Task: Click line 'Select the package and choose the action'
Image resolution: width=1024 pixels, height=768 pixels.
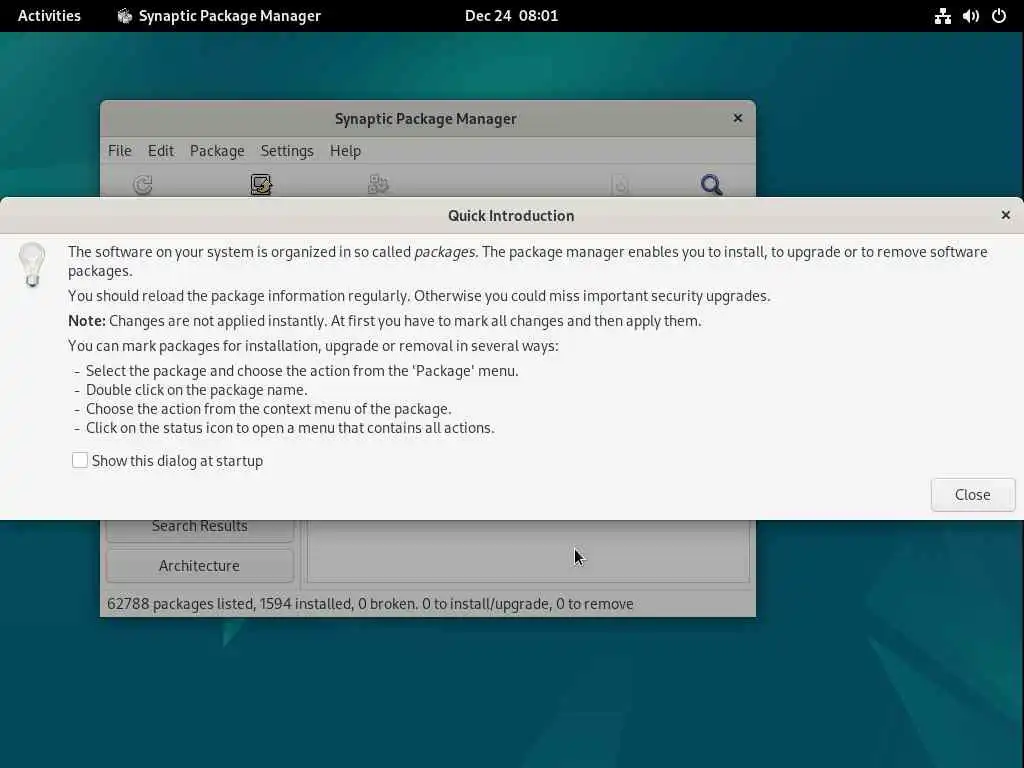Action: tap(302, 371)
